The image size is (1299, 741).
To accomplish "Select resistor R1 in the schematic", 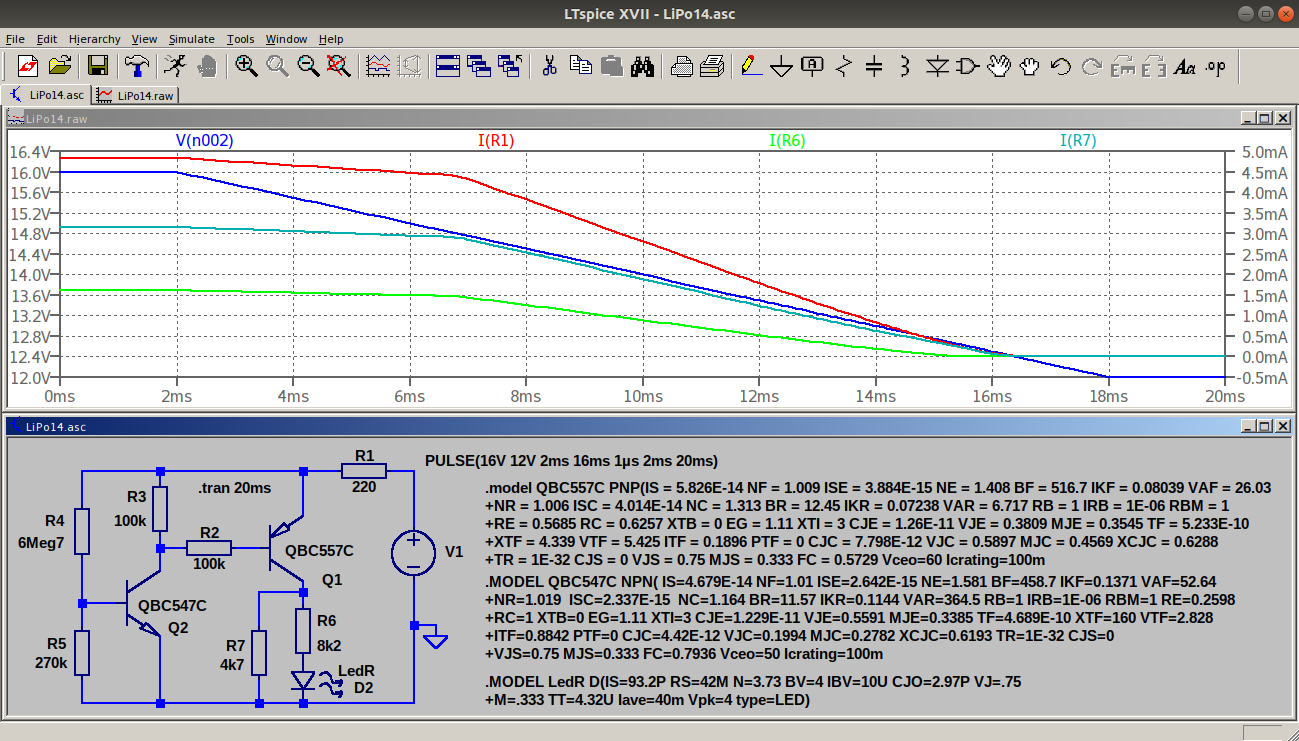I will (364, 470).
